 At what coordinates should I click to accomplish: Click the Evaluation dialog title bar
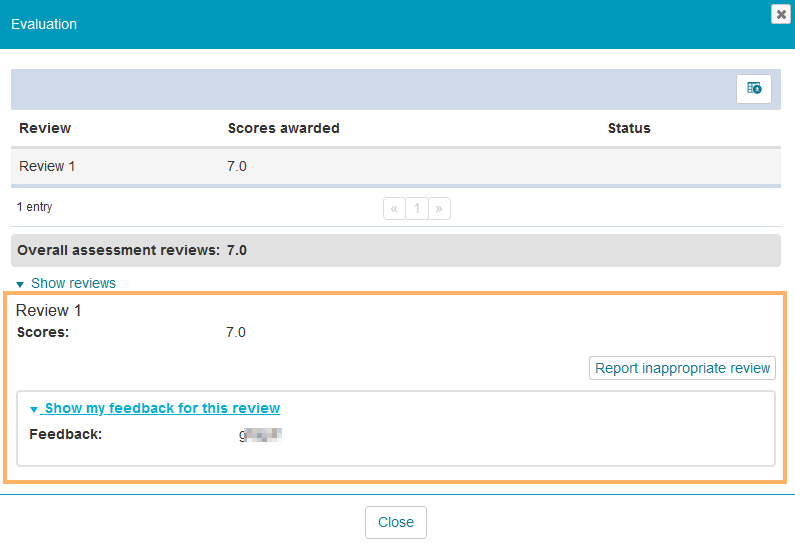(x=380, y=24)
